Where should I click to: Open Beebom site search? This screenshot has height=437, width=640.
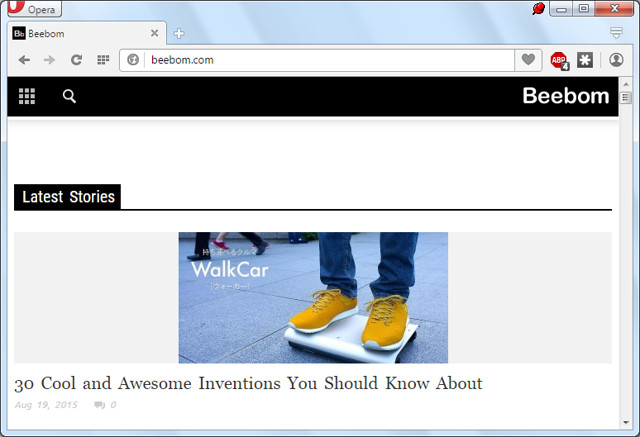[x=69, y=96]
